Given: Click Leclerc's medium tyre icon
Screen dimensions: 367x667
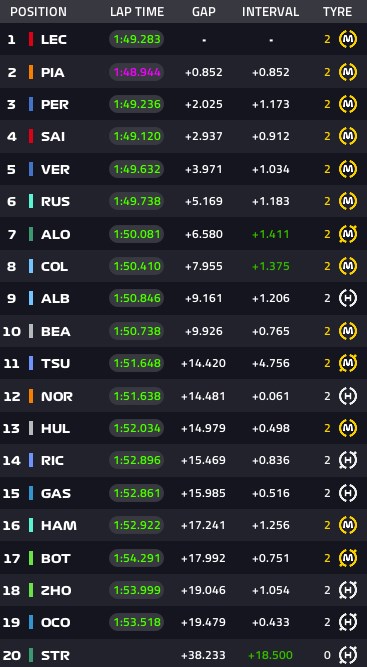Looking at the screenshot, I should click(x=347, y=39).
